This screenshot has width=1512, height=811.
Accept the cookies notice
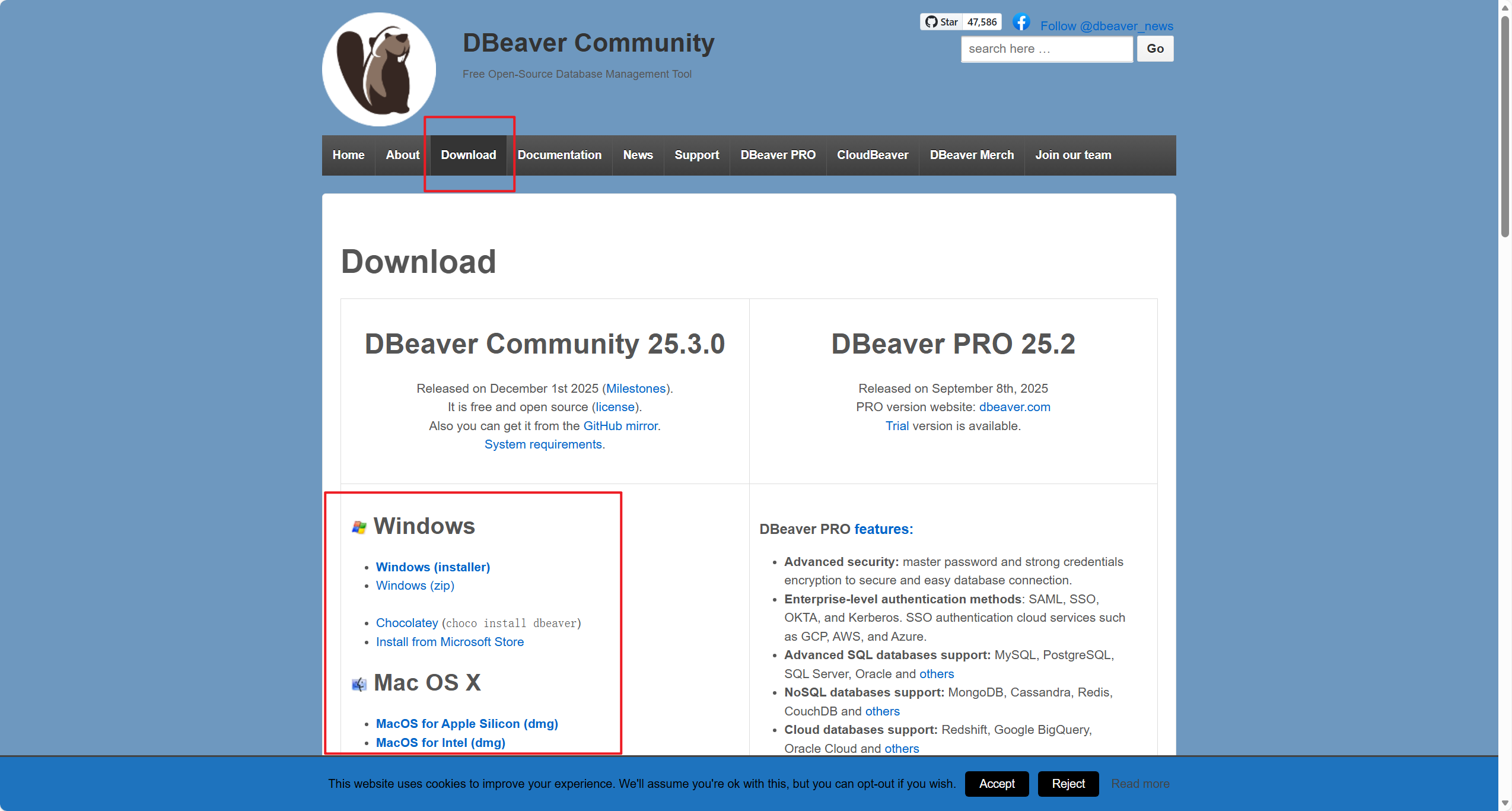pyautogui.click(x=997, y=784)
